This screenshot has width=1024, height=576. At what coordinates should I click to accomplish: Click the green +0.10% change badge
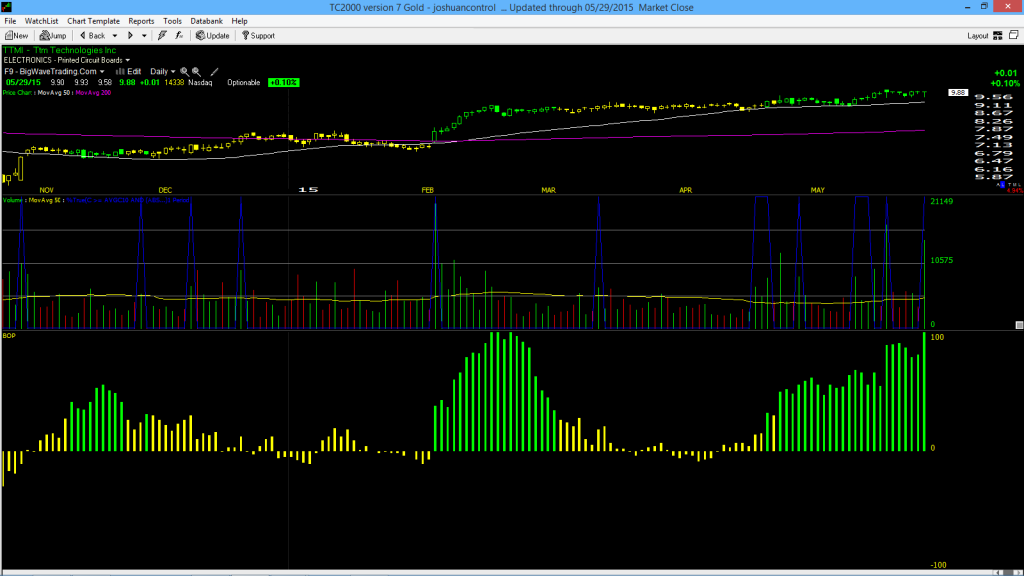point(283,82)
